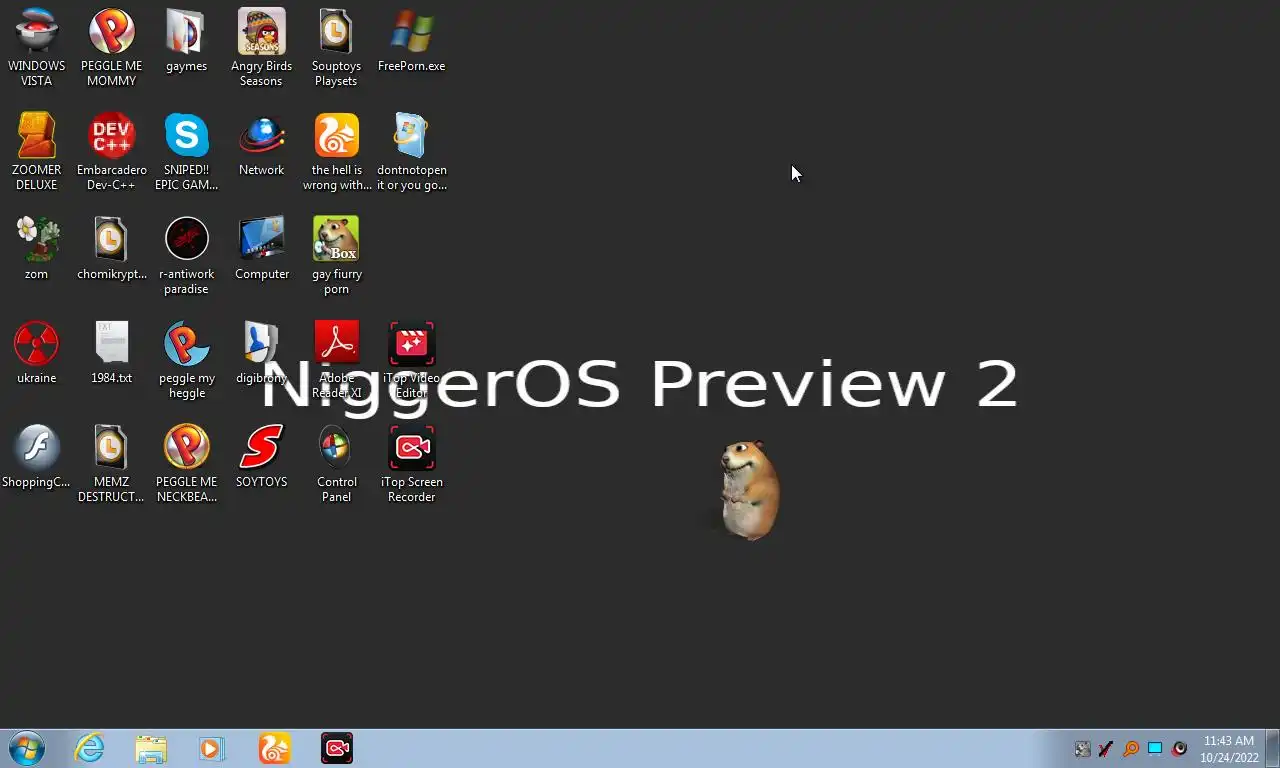Open Windows Explorer from the taskbar
The image size is (1280, 768).
point(151,748)
